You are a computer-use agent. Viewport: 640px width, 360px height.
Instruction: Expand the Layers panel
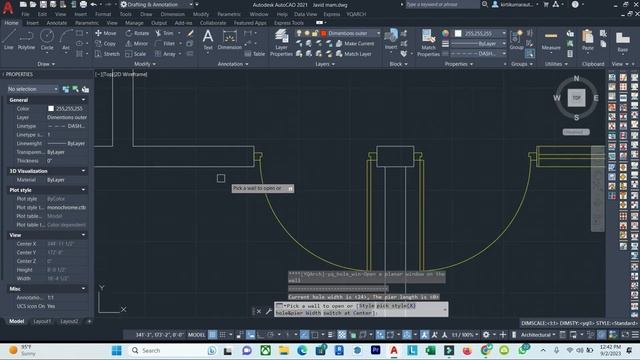click(x=325, y=64)
